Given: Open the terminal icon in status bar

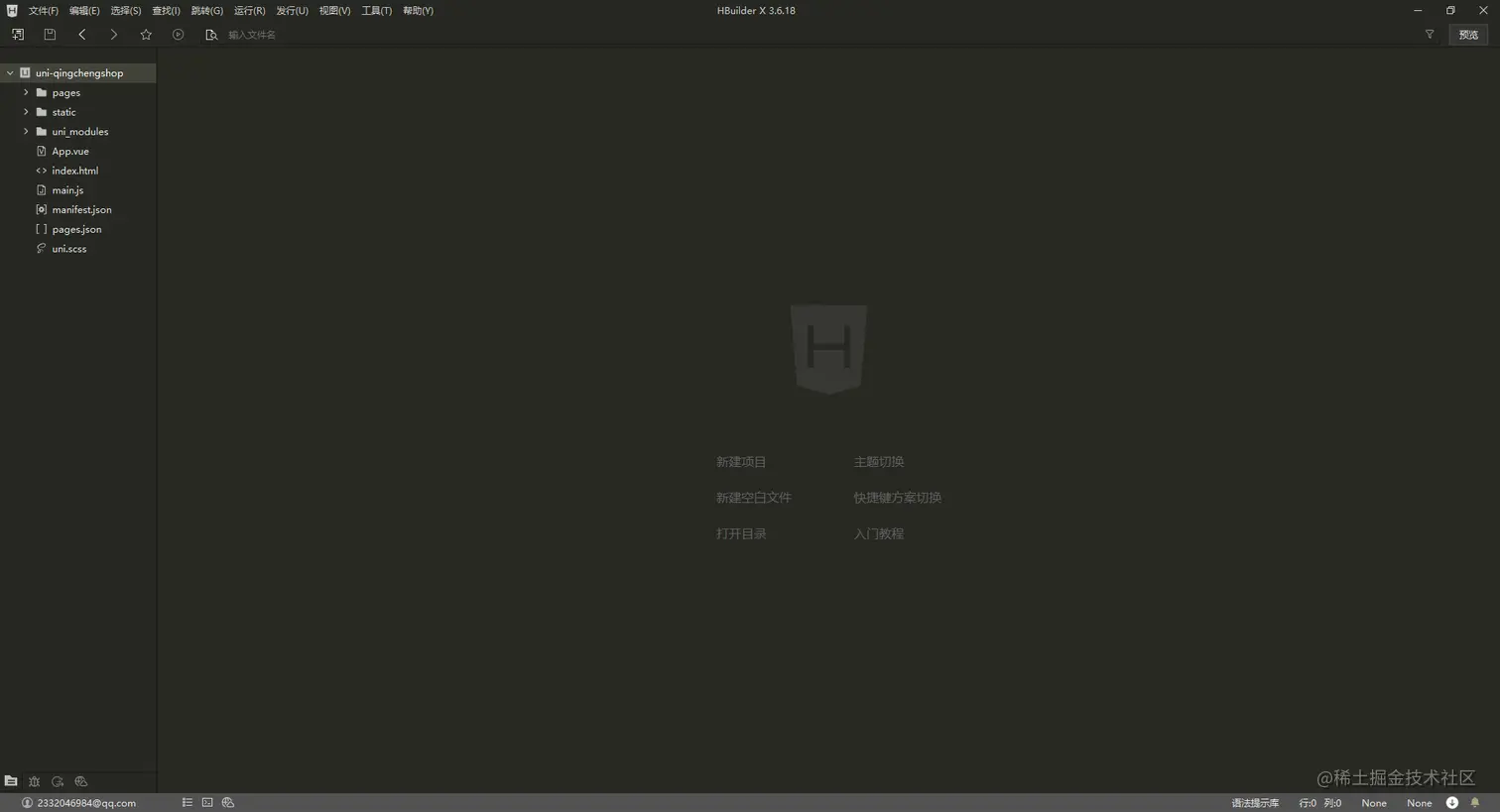Looking at the screenshot, I should [207, 803].
